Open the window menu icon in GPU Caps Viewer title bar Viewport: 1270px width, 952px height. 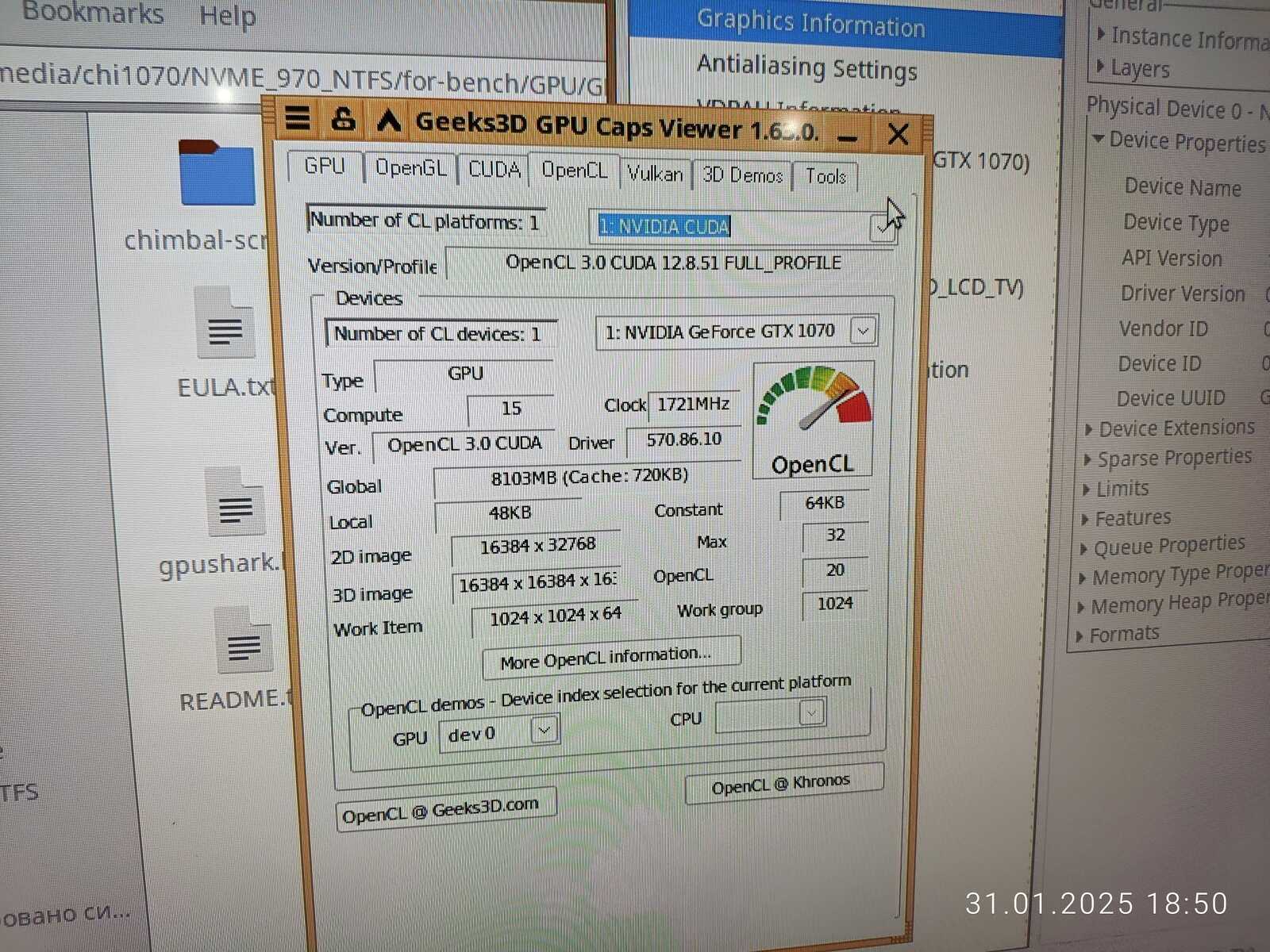coord(298,117)
